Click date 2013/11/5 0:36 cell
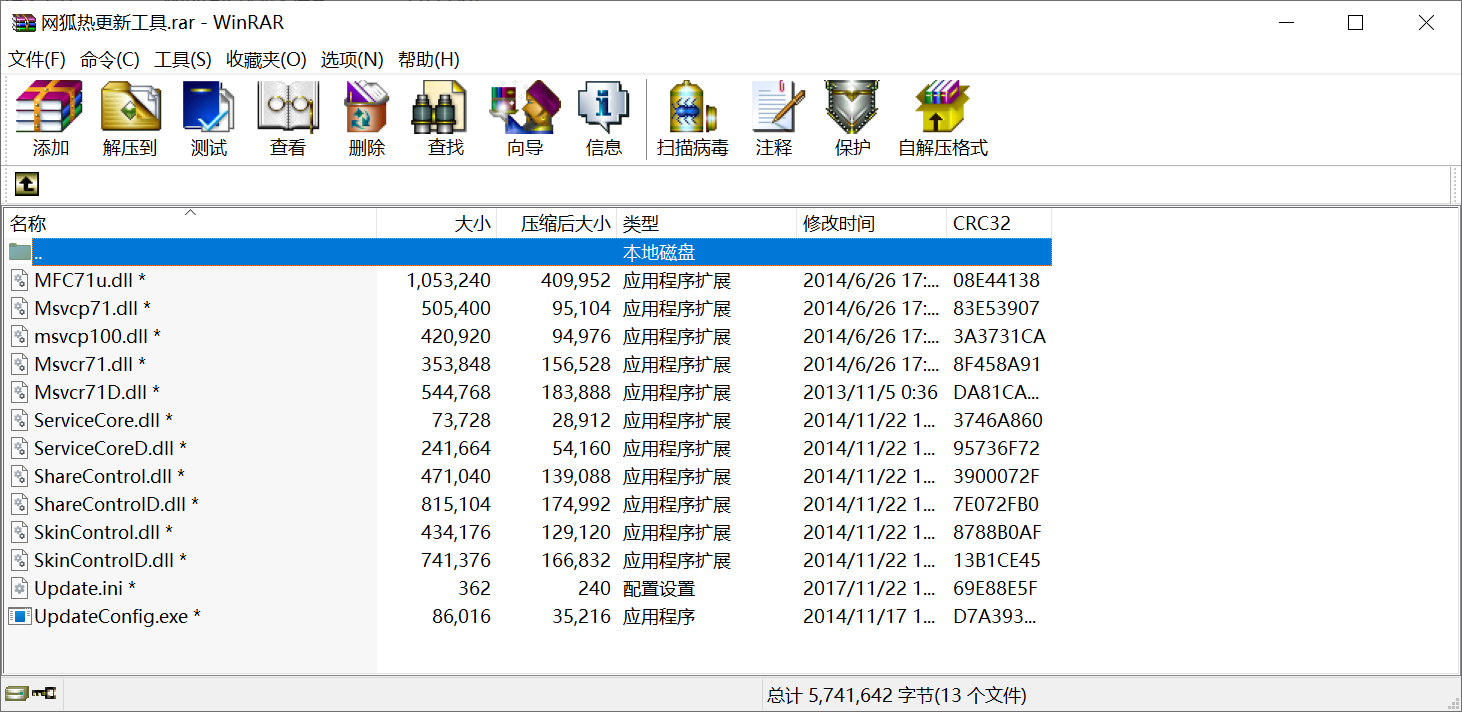 pyautogui.click(x=870, y=392)
